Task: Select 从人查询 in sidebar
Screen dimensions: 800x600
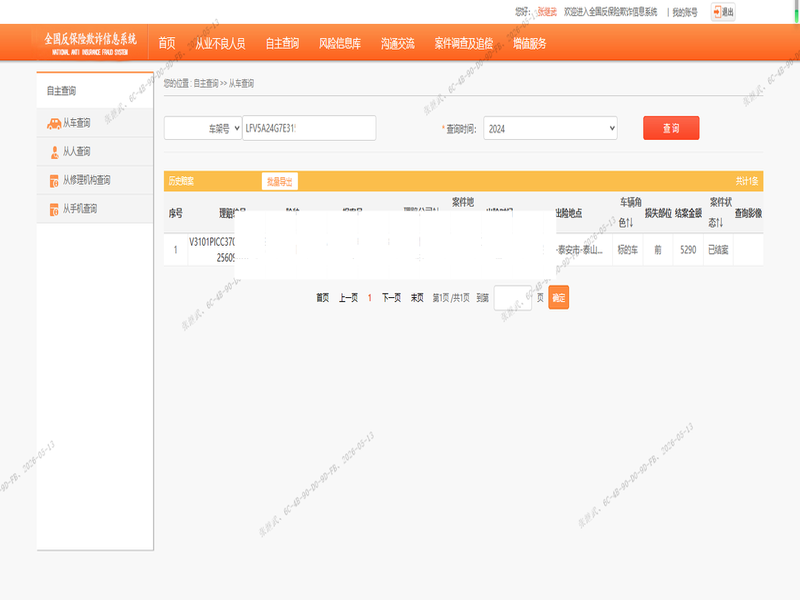Action: tap(95, 152)
